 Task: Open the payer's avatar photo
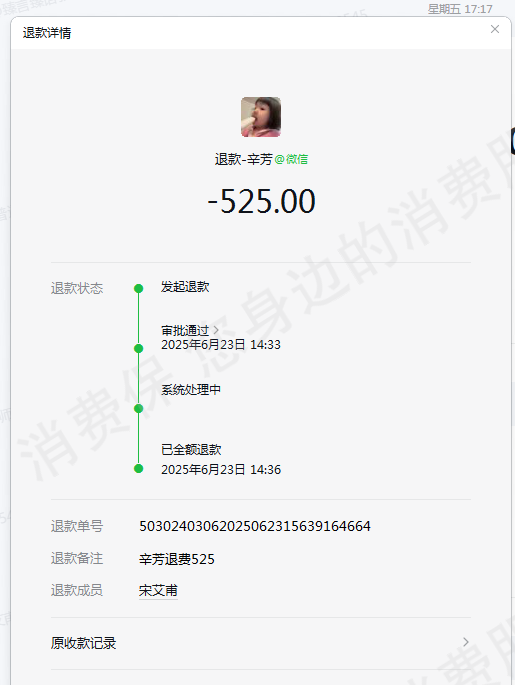261,117
